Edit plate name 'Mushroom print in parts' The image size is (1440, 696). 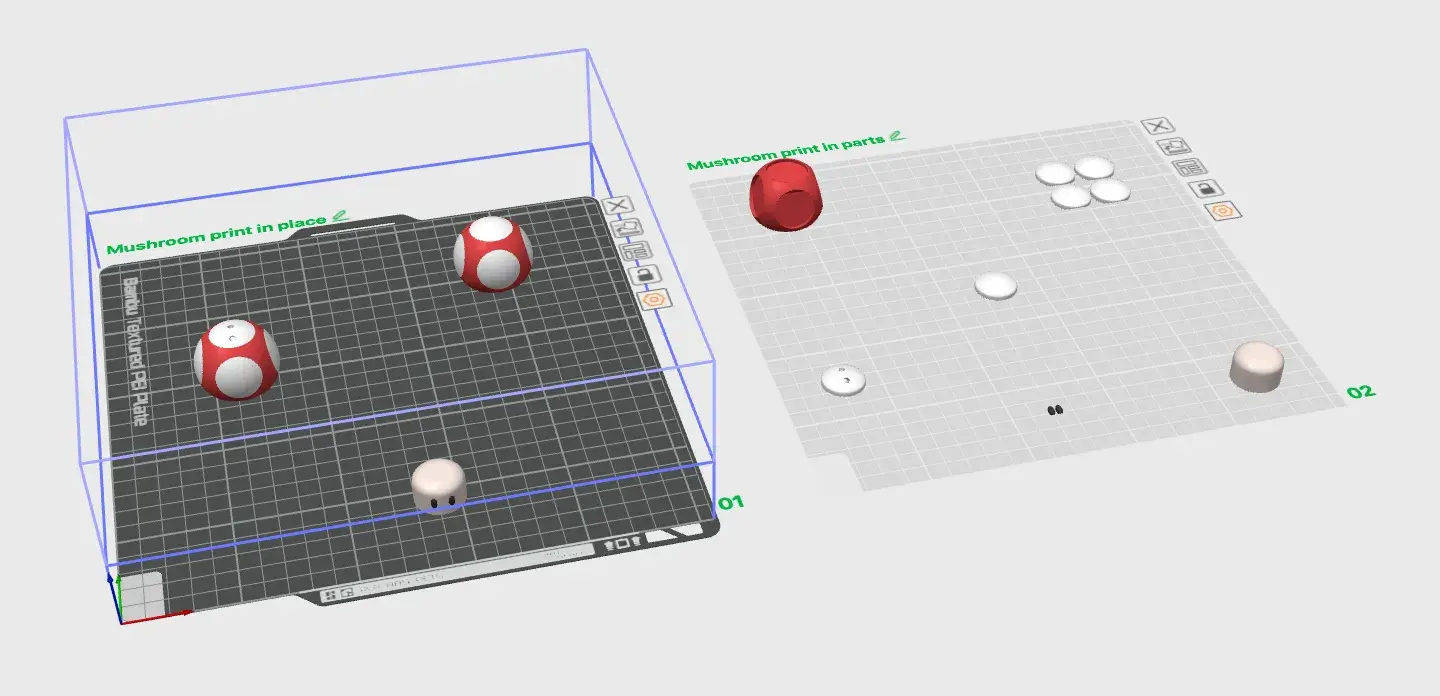pyautogui.click(x=897, y=135)
